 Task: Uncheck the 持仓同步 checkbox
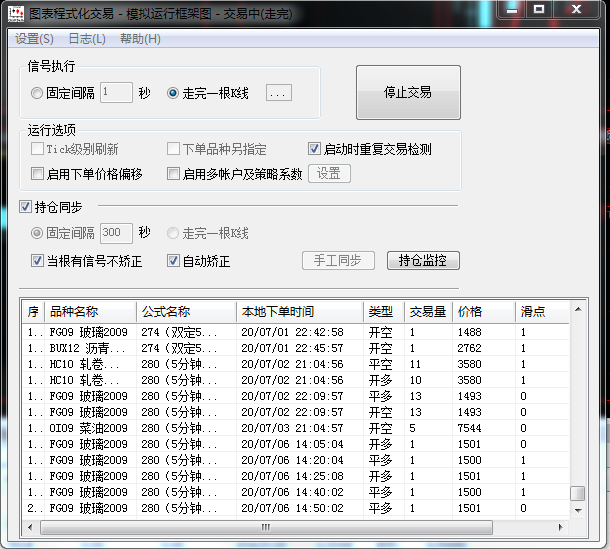click(x=26, y=208)
